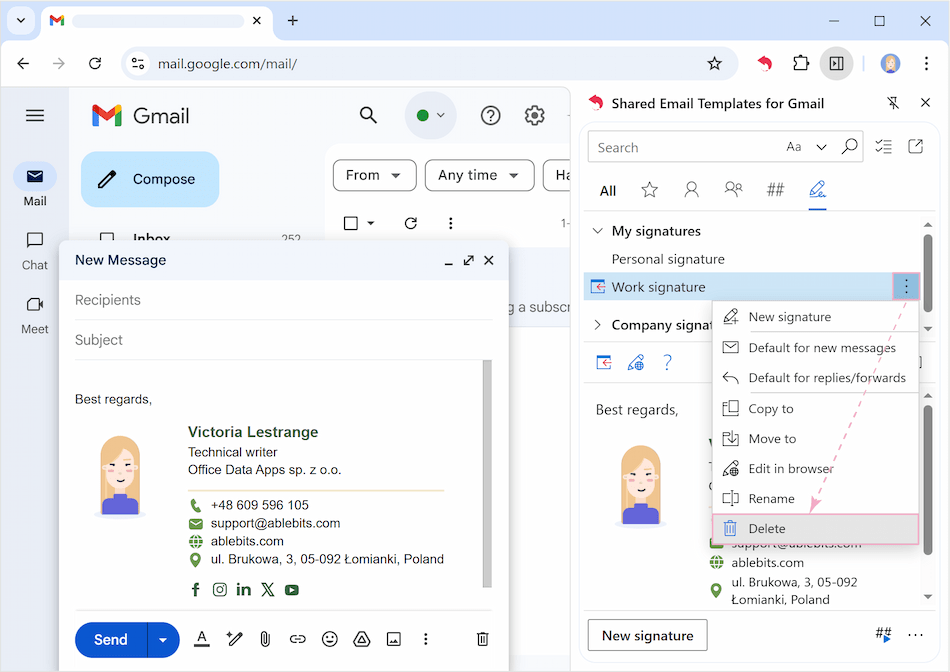Insert emoji in compose toolbar
Screen dimensions: 950x672
(x=330, y=639)
